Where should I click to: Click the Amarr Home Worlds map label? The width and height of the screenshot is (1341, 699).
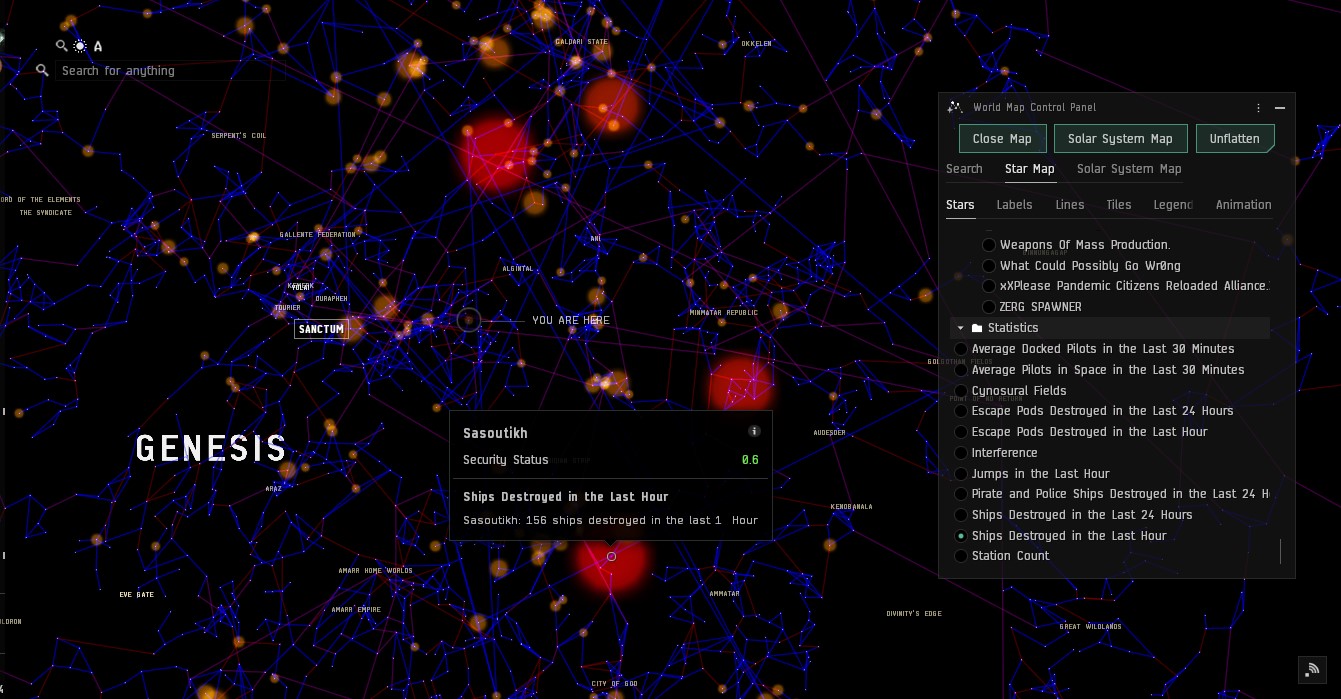[375, 571]
